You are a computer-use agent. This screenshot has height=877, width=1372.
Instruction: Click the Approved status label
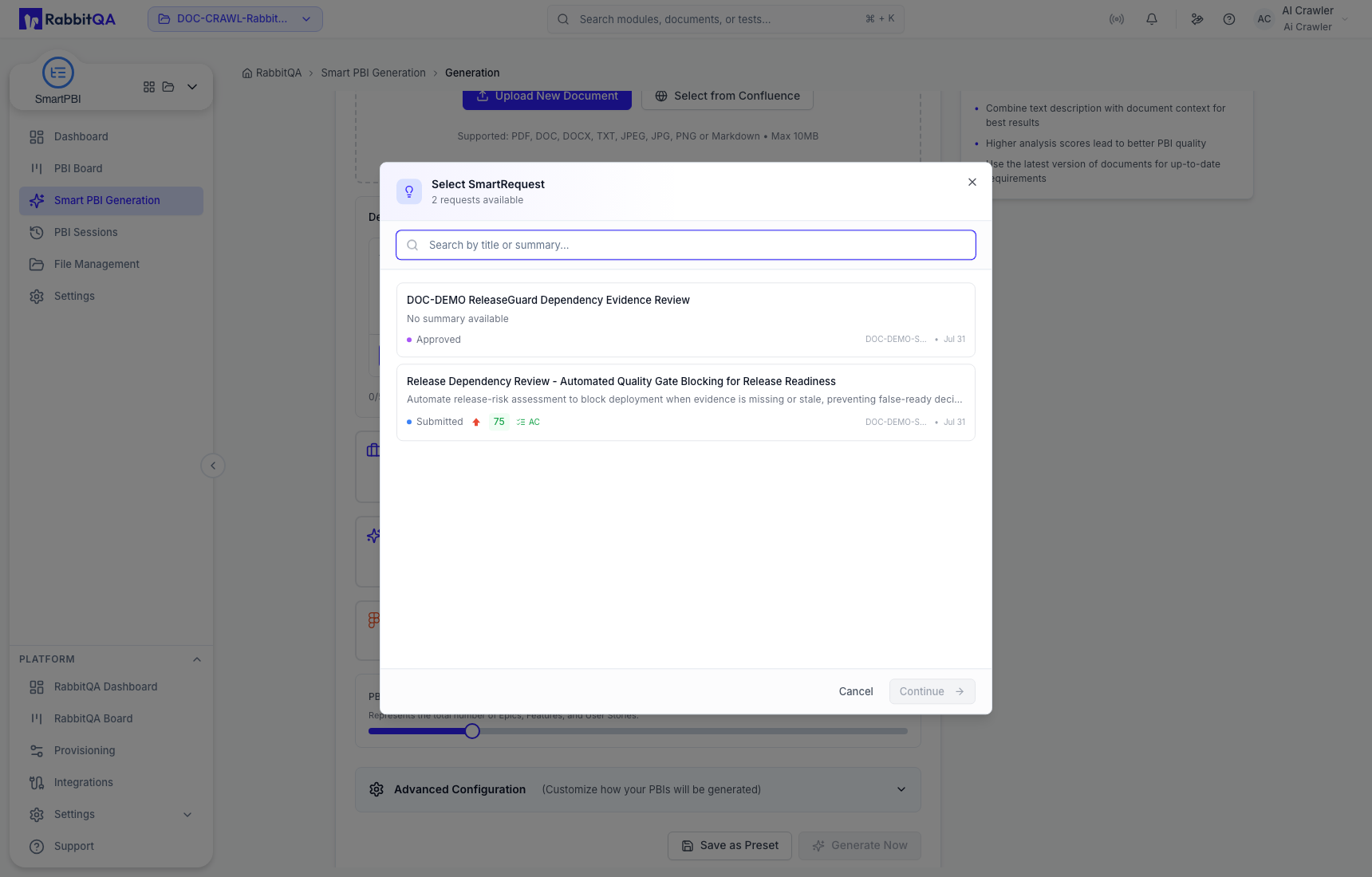[439, 340]
